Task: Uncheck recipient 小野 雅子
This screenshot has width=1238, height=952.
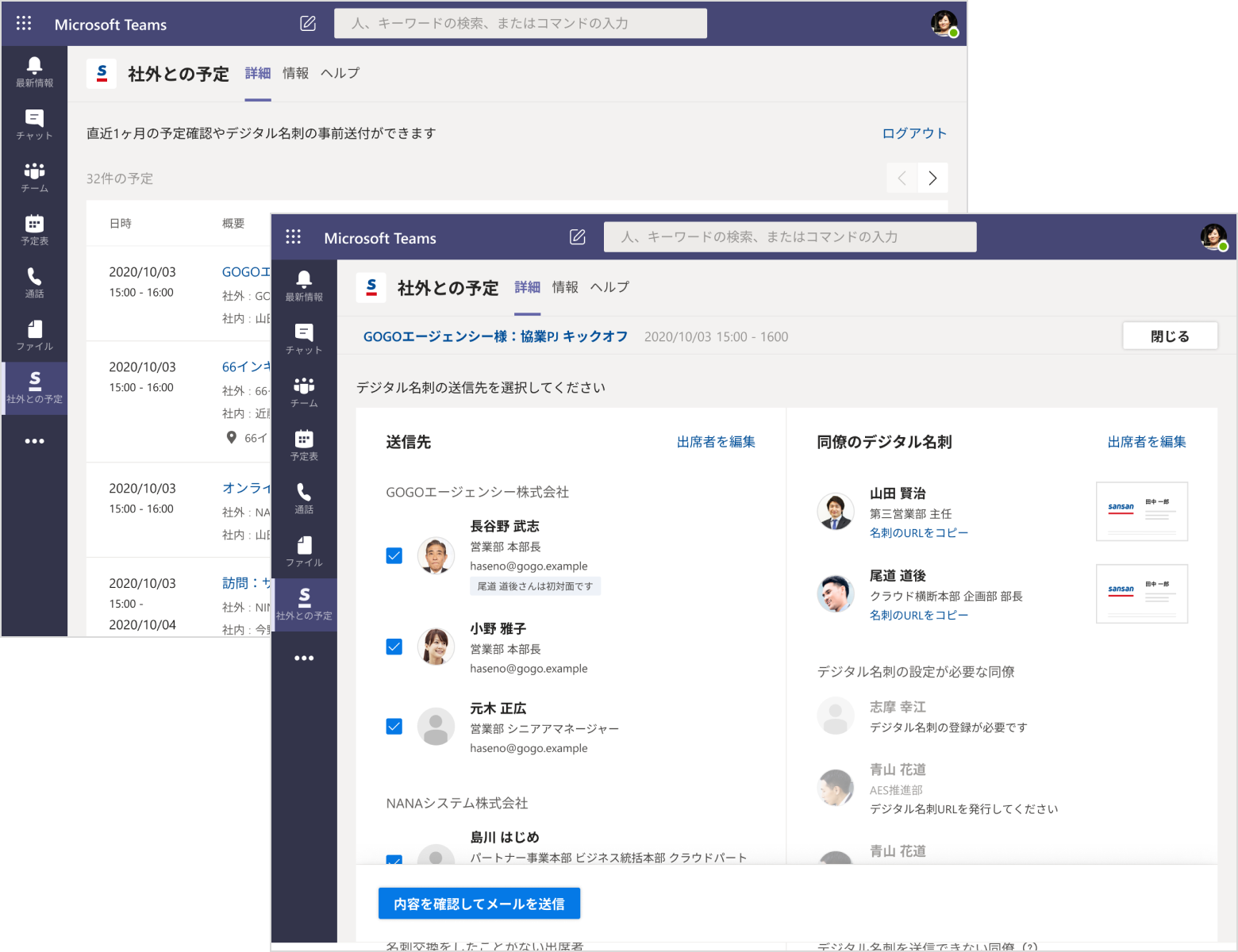Action: (394, 647)
